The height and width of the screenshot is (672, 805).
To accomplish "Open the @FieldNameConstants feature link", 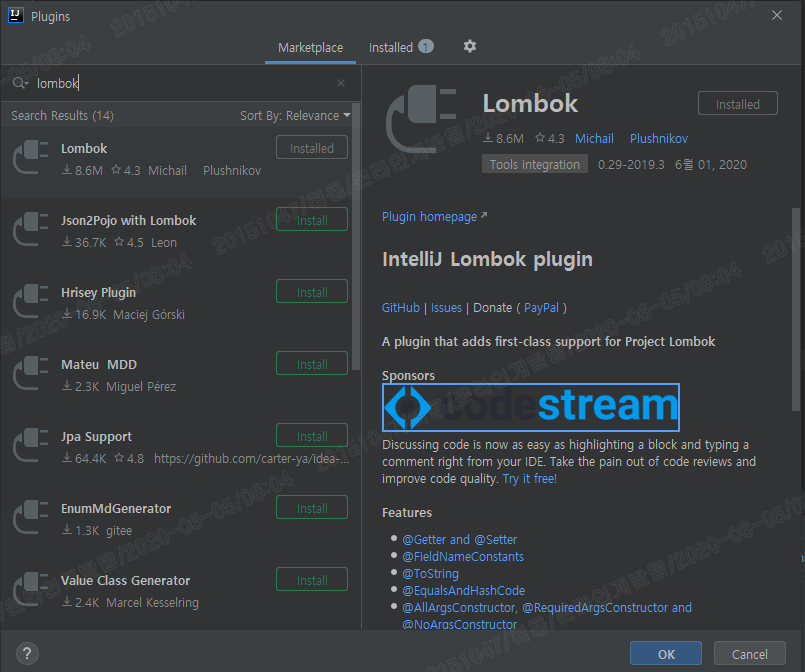I will [x=463, y=556].
